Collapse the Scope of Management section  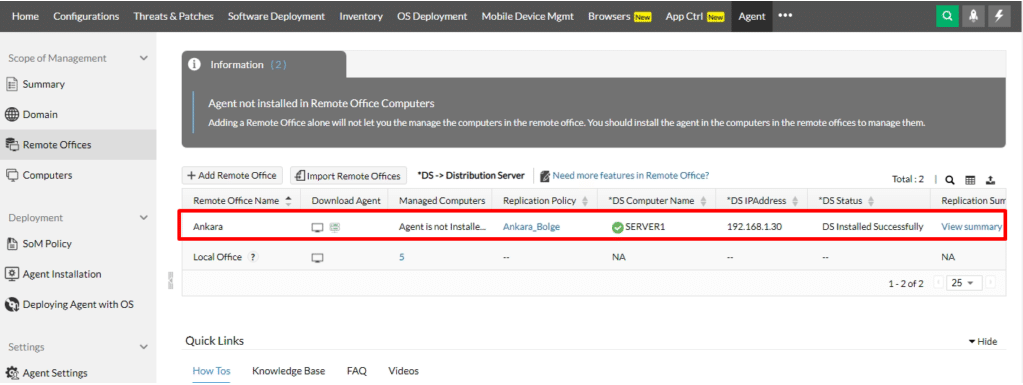click(144, 58)
